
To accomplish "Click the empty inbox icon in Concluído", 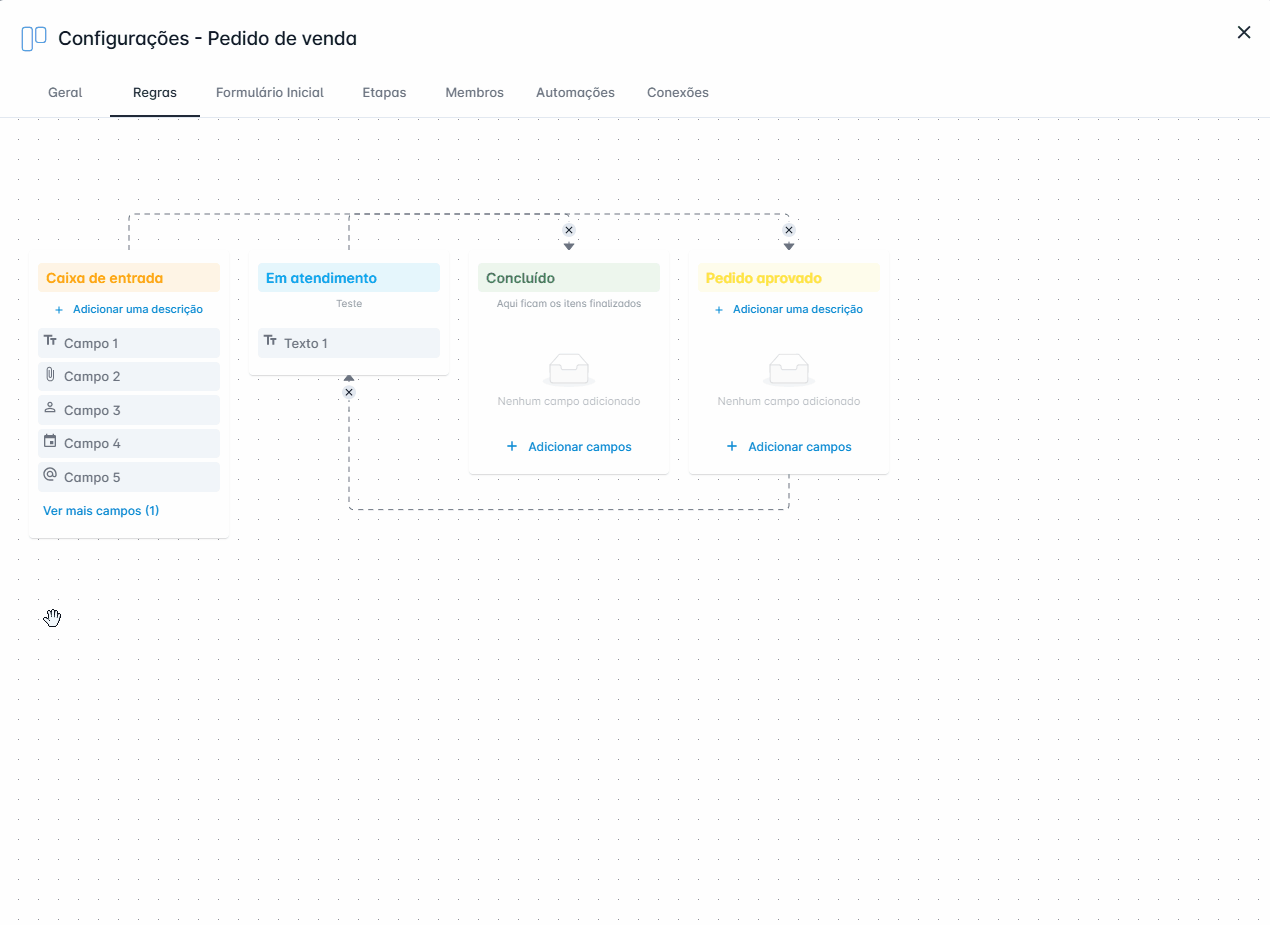I will pos(569,370).
